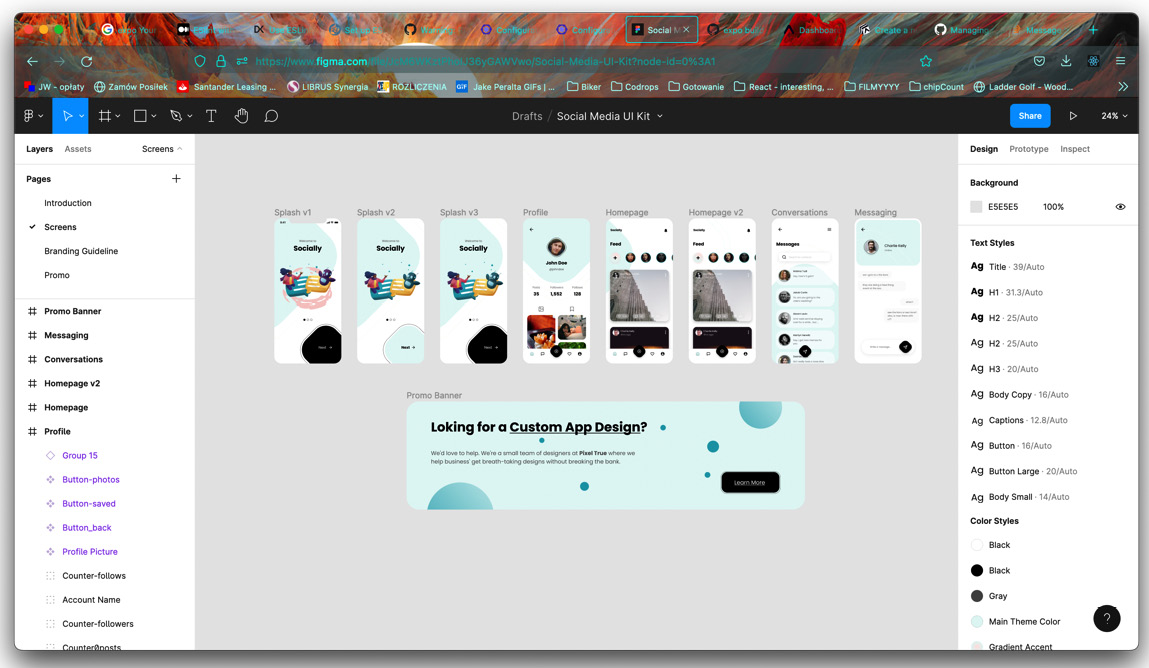Screen dimensions: 1149x668
Task: Open the Figma main menu
Action: [x=29, y=115]
